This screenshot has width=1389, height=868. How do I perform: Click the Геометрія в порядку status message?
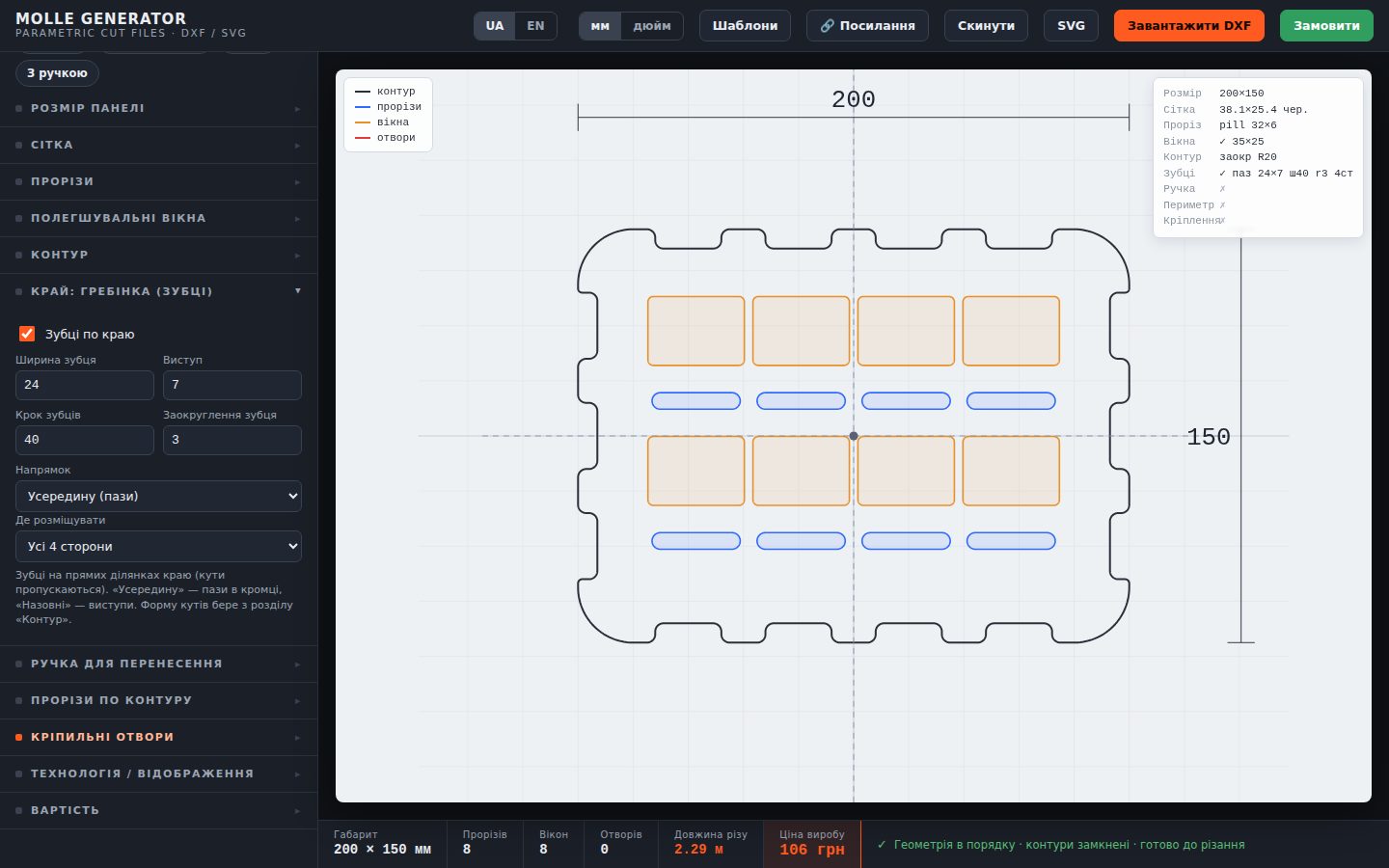1061,845
